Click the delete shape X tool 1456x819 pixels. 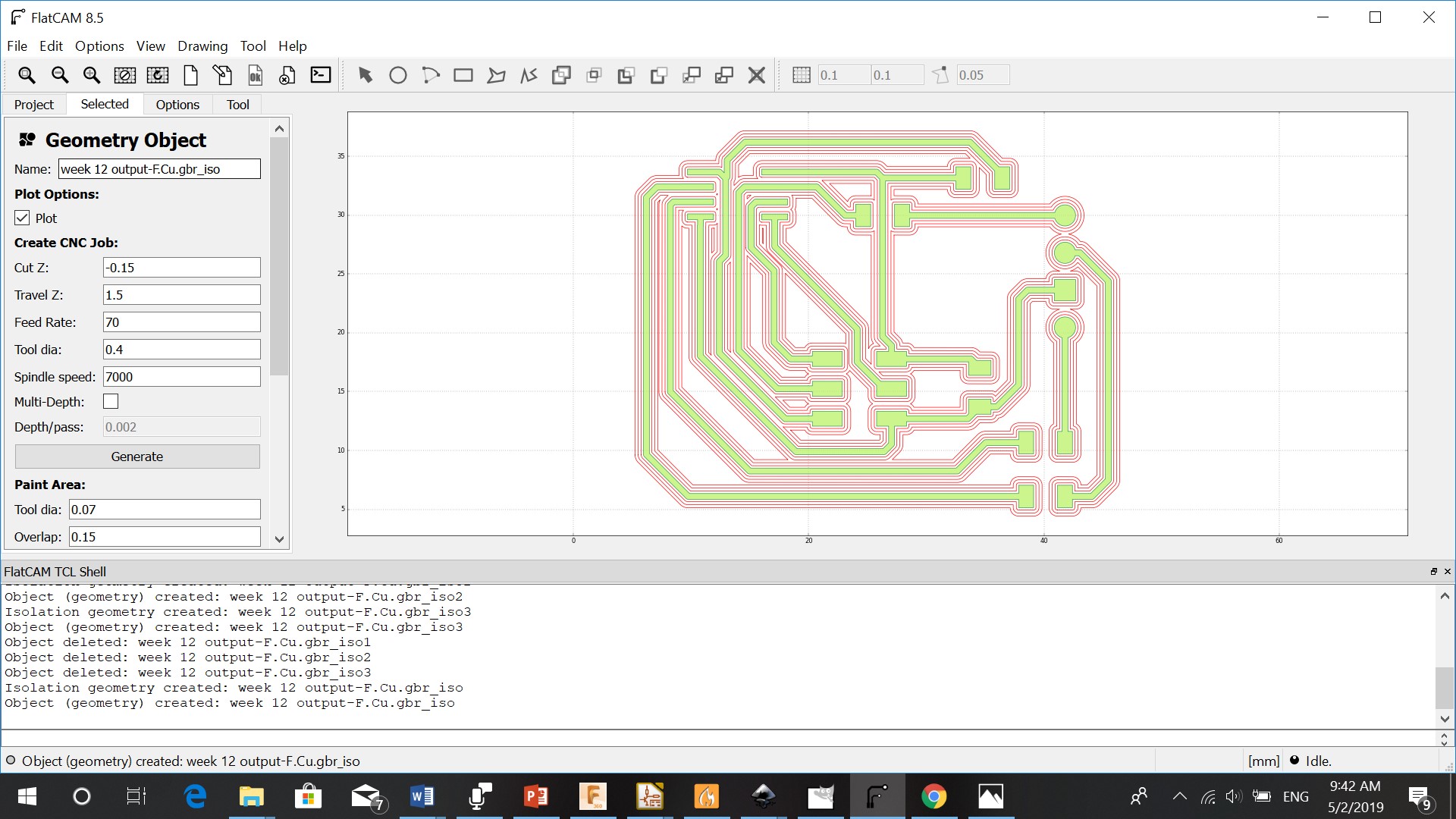click(x=756, y=75)
